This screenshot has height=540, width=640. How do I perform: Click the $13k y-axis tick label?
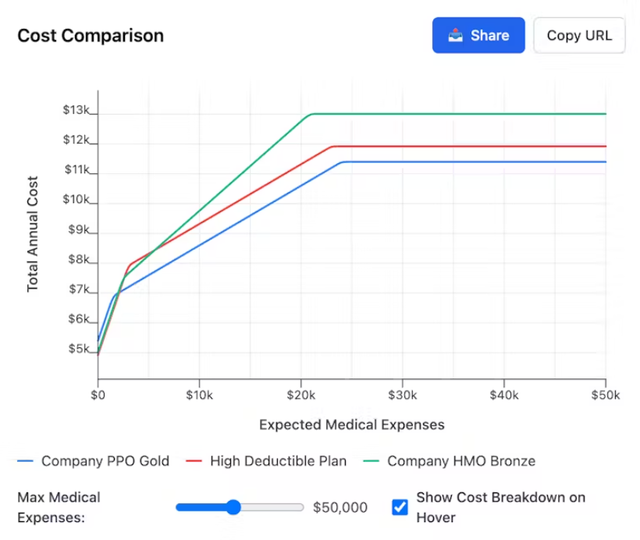click(79, 112)
